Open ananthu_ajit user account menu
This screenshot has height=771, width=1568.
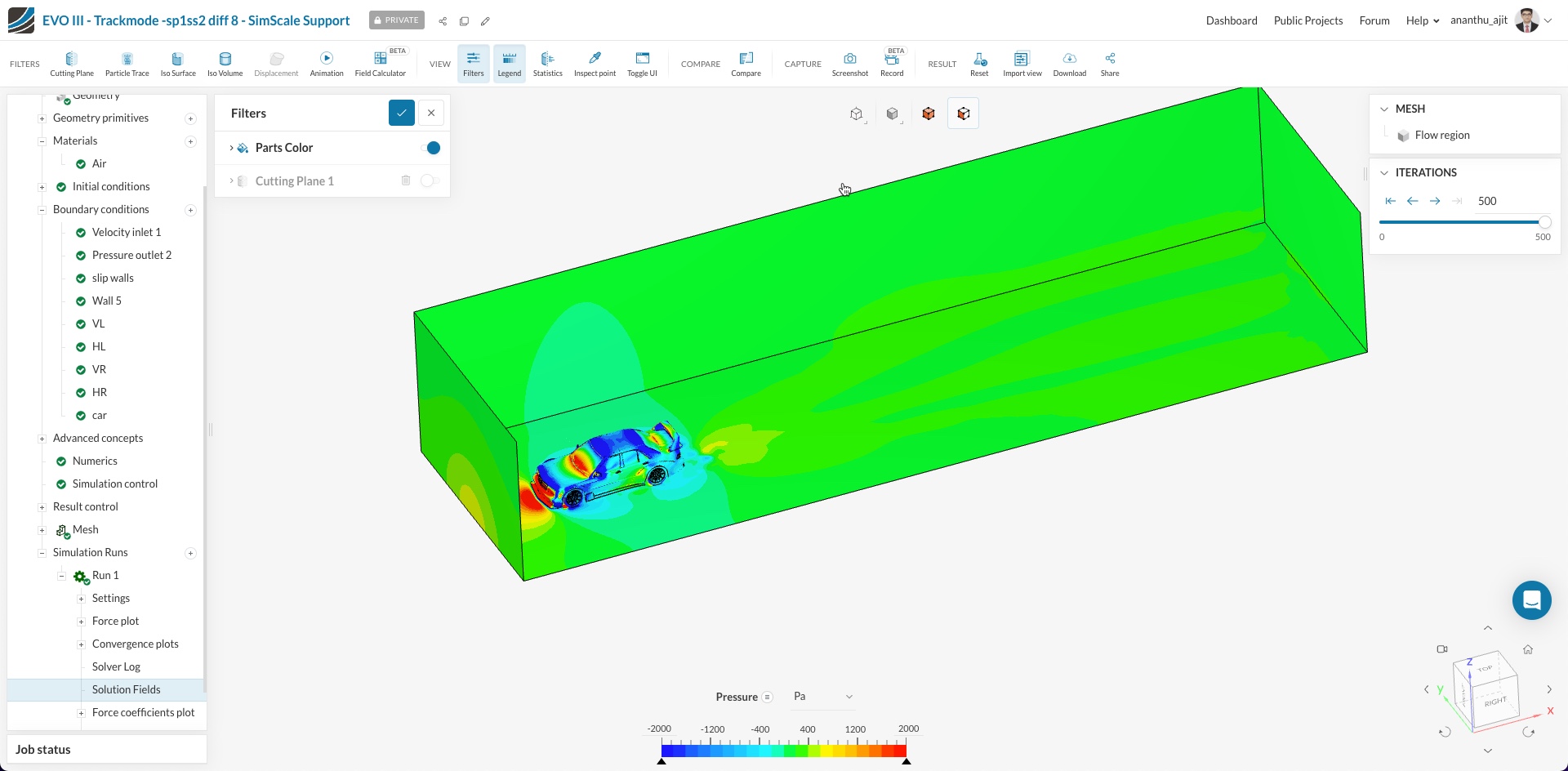coord(1500,20)
